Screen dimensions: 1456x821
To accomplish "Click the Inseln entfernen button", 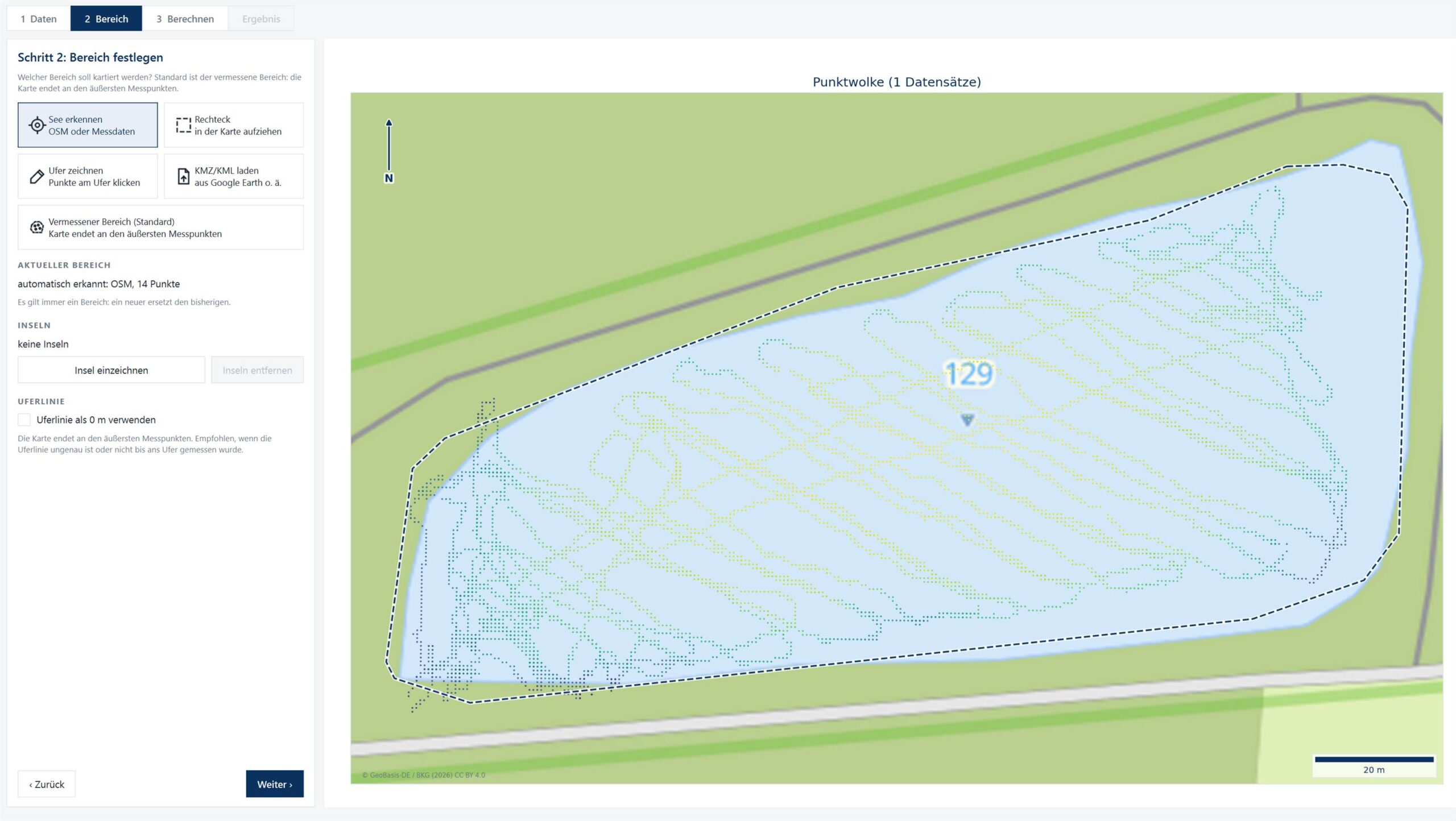I will 257,370.
